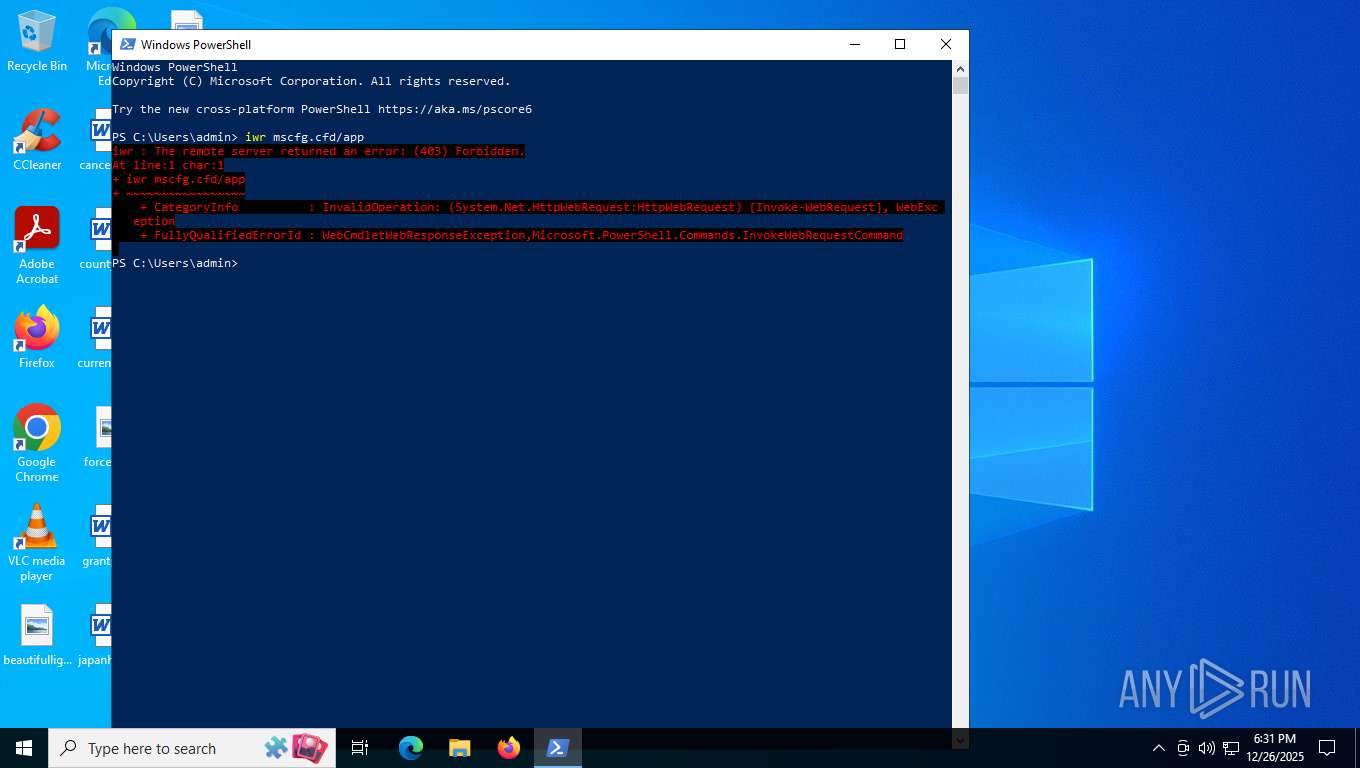
Task: Click the Type here to search box
Action: click(190, 748)
